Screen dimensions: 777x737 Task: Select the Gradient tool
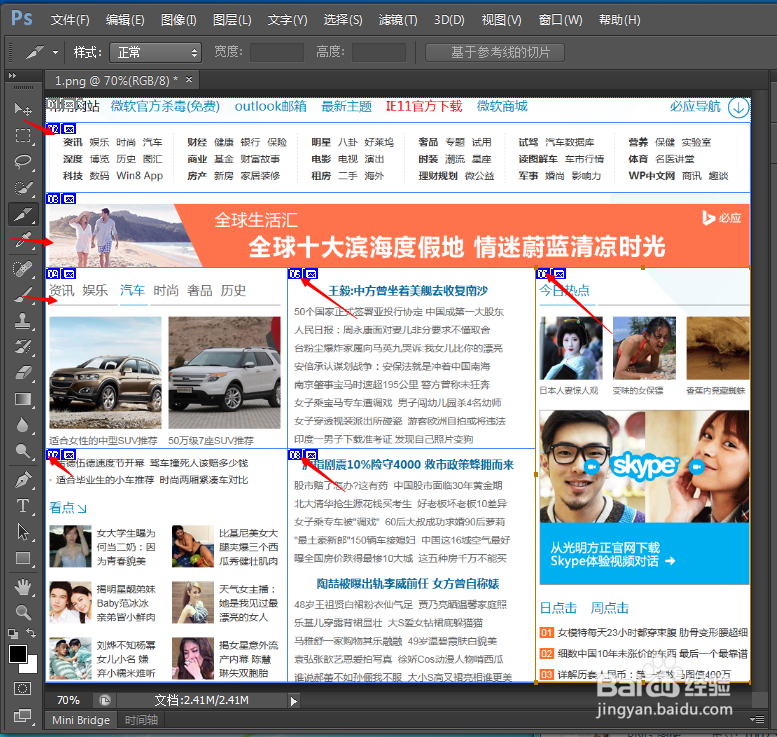click(23, 399)
